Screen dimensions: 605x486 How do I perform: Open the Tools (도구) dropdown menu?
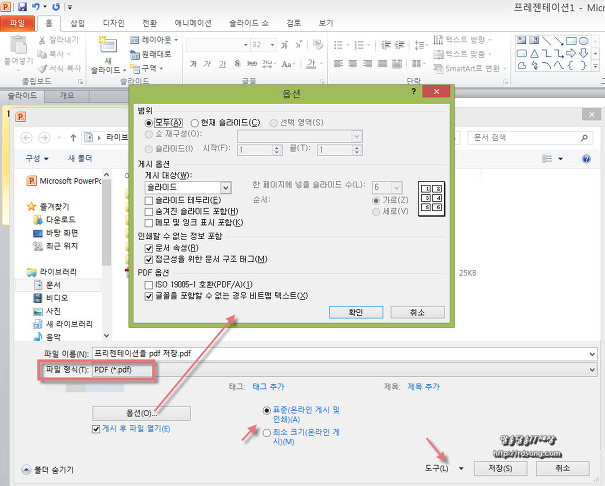click(x=444, y=468)
